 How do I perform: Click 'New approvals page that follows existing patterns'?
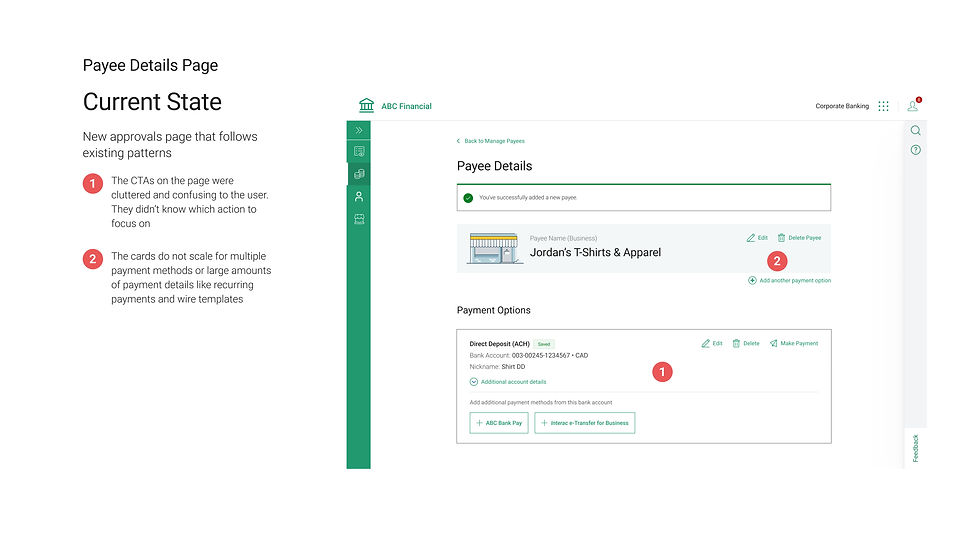(170, 144)
